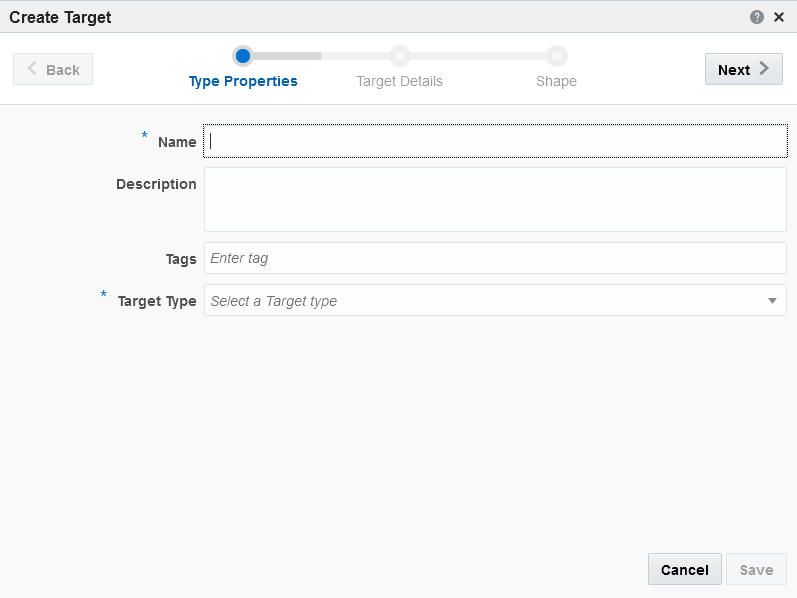This screenshot has height=598, width=797.
Task: Select the Shape step circle
Action: point(557,56)
